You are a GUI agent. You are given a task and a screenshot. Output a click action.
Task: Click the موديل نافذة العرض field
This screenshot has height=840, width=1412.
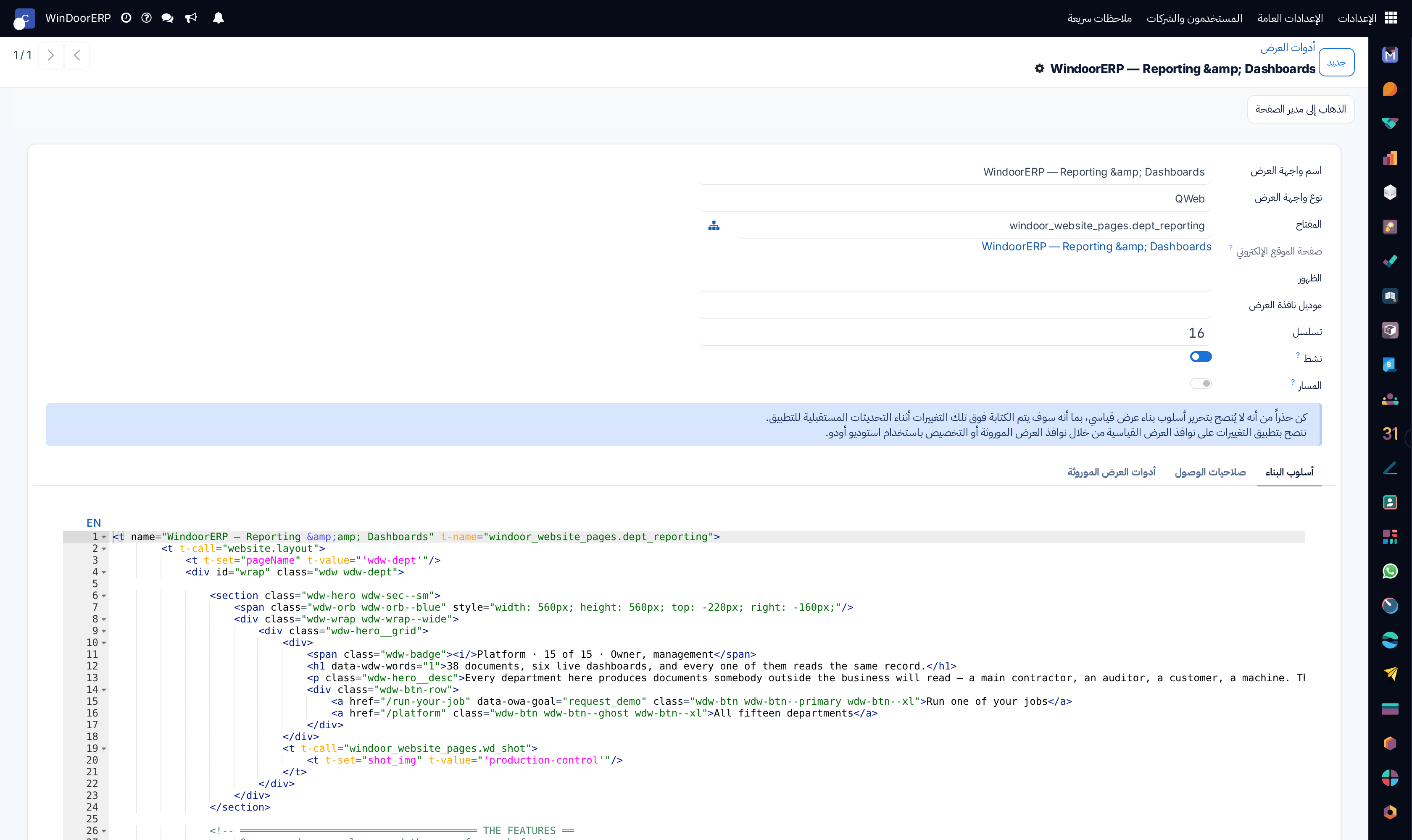click(954, 306)
